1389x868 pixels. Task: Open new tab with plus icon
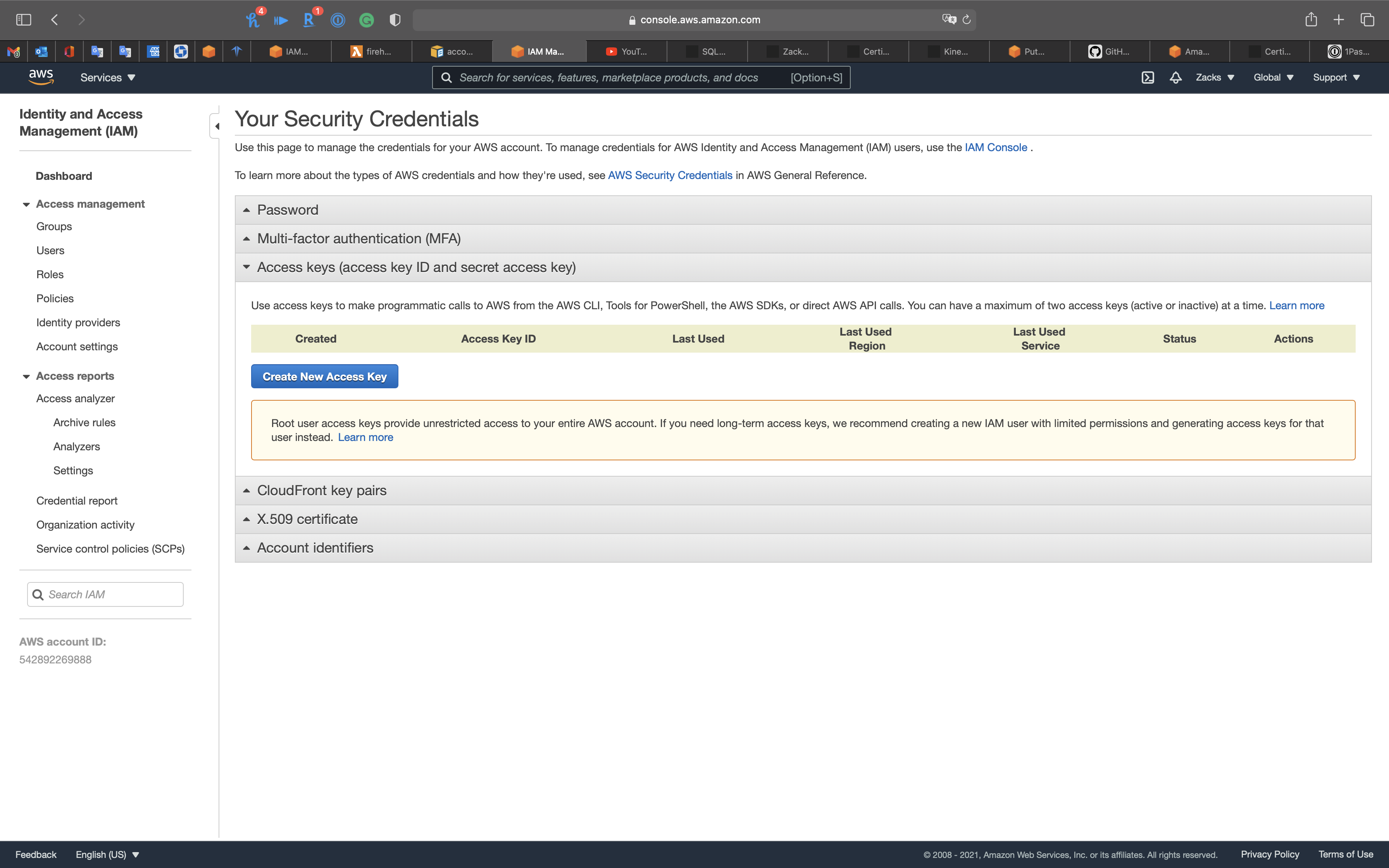click(1339, 19)
